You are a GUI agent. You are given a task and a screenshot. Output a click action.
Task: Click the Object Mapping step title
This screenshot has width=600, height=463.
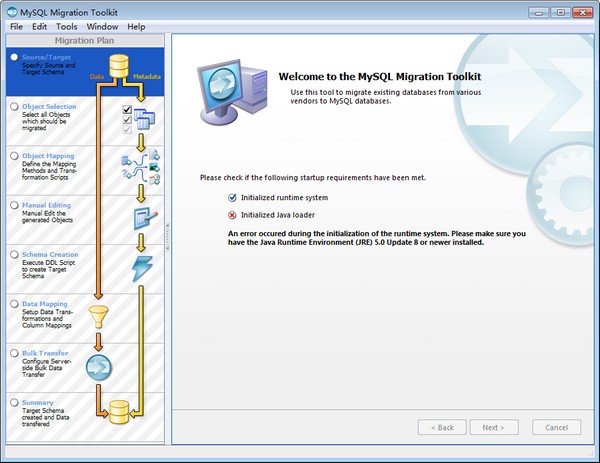coord(48,156)
